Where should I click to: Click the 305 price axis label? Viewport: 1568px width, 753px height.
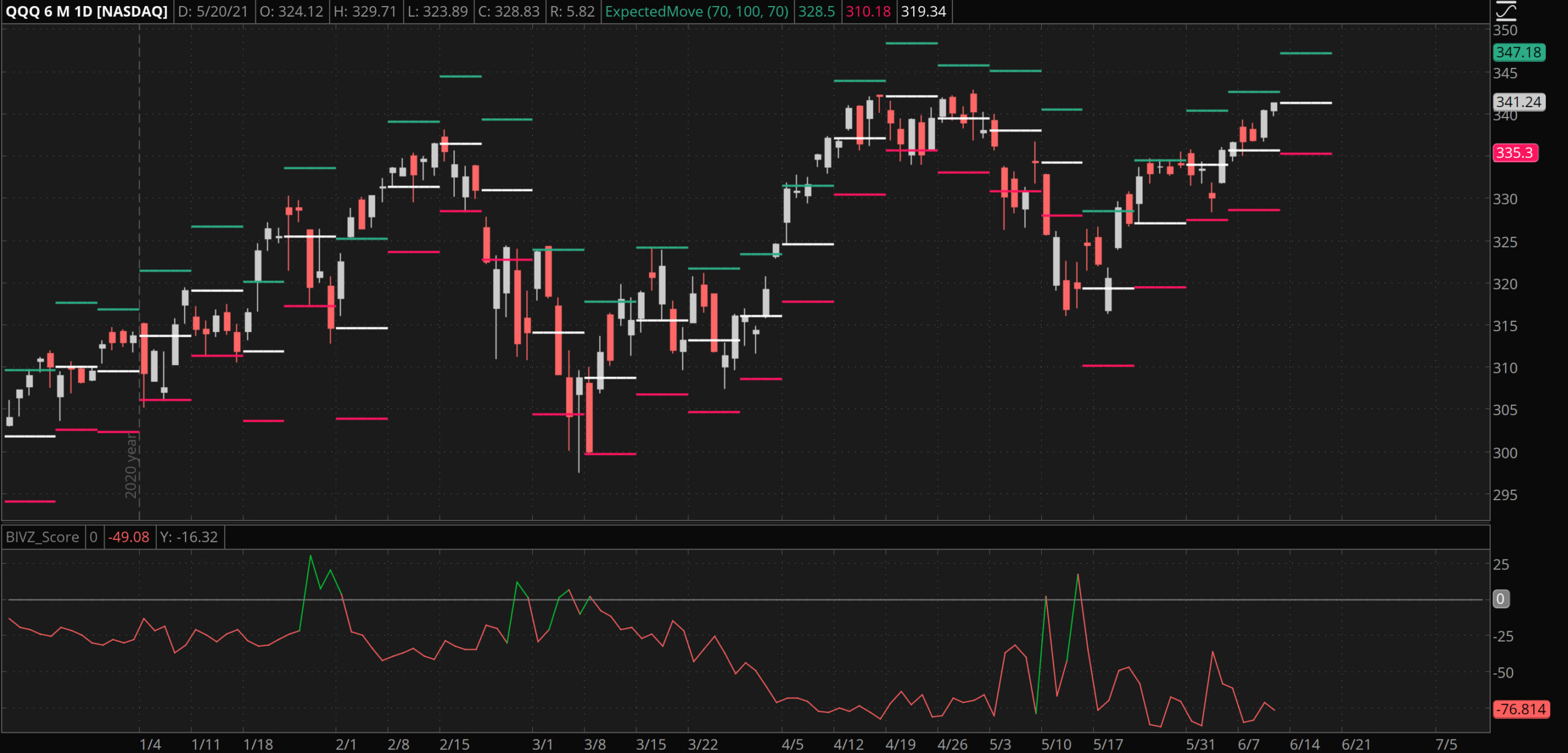(1505, 410)
